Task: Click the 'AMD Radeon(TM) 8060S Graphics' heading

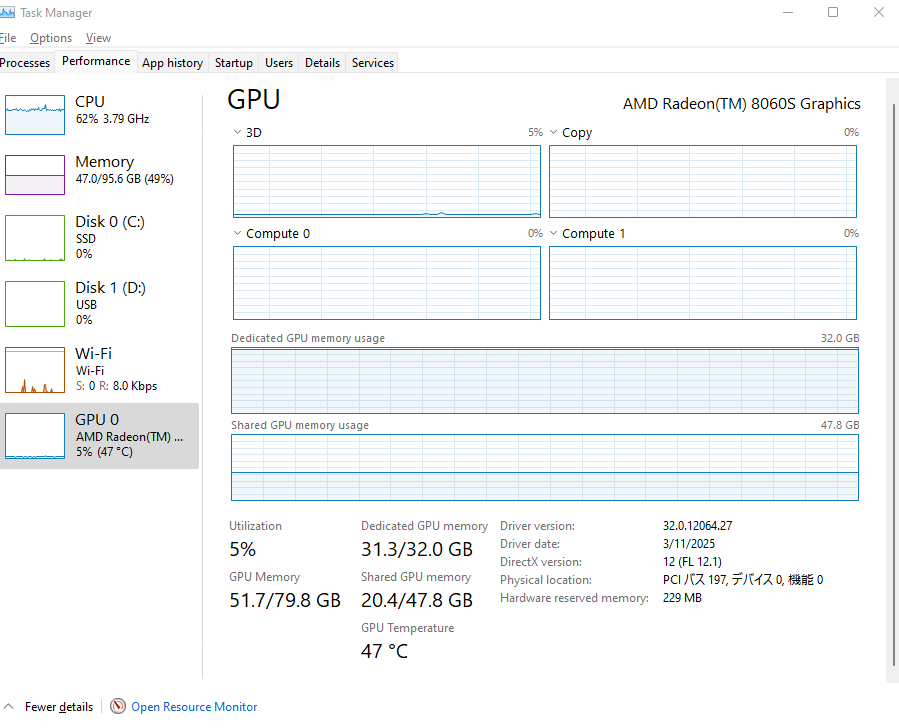Action: (x=742, y=104)
